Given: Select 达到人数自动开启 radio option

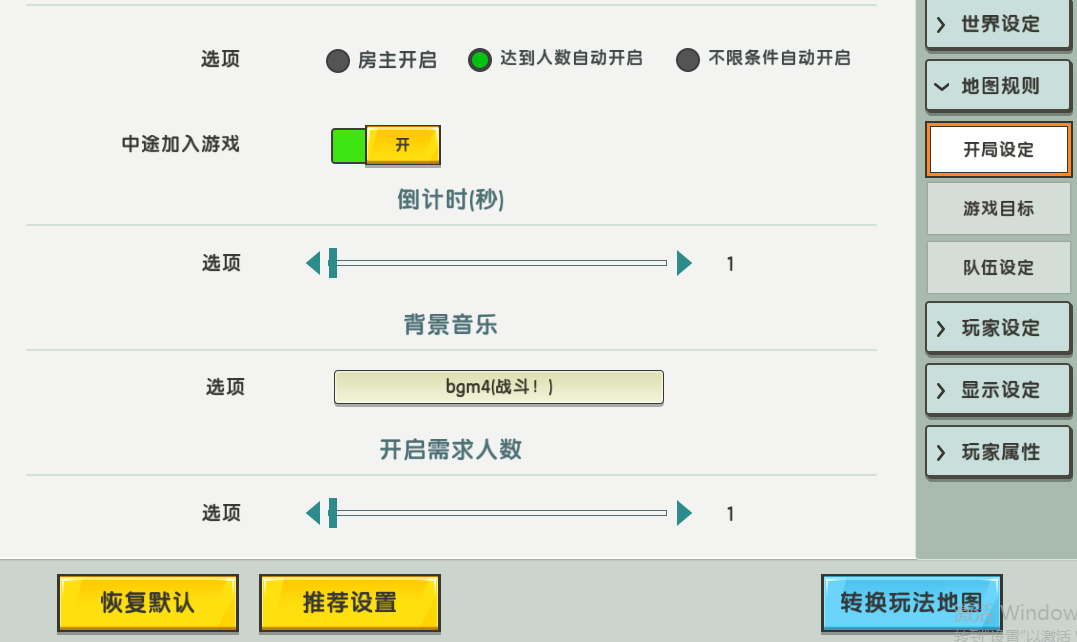Looking at the screenshot, I should (x=480, y=60).
